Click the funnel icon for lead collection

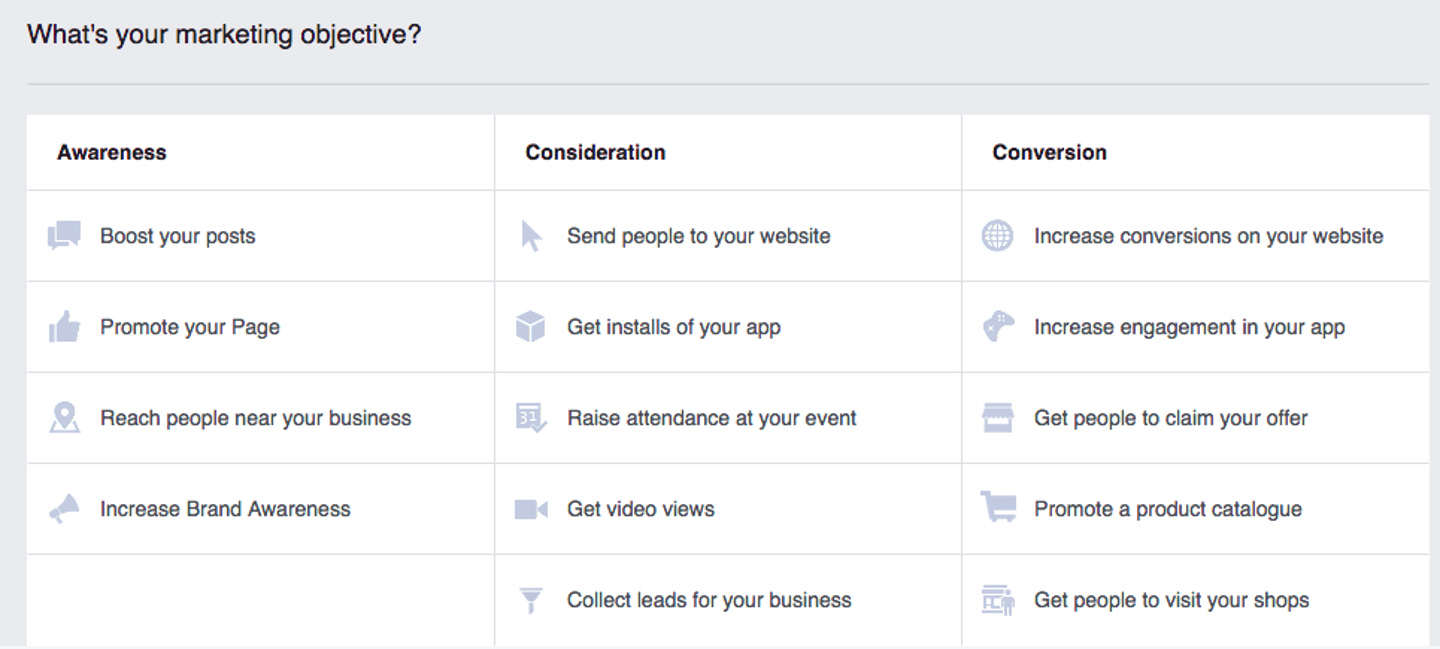[531, 600]
